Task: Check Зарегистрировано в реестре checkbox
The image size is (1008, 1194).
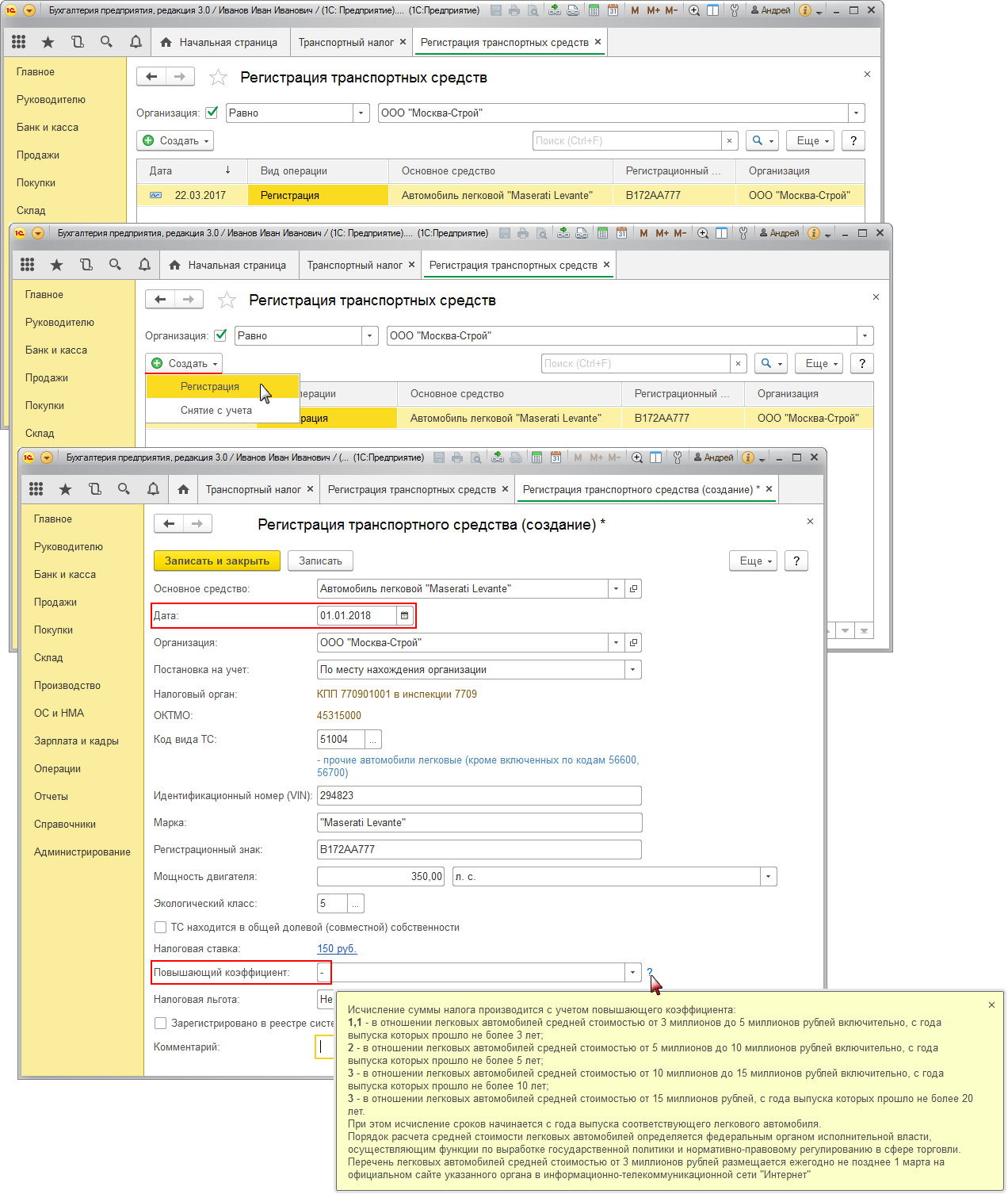Action: (160, 1023)
